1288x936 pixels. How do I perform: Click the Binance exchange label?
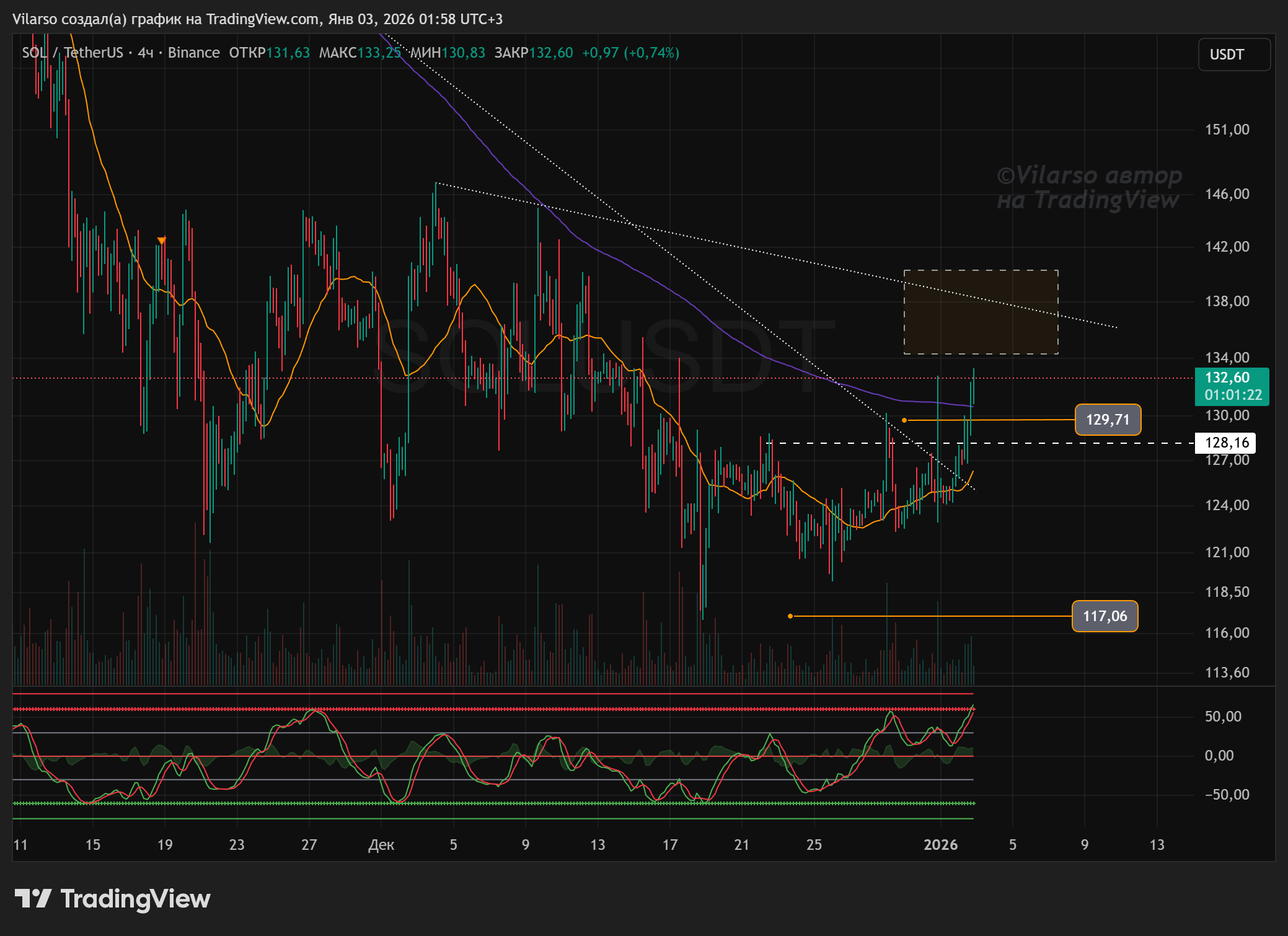tap(193, 53)
